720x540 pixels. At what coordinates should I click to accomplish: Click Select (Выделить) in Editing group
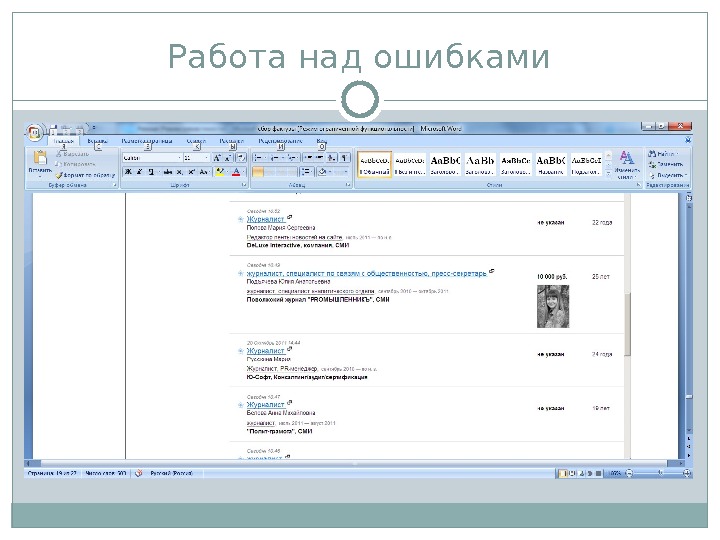click(668, 175)
